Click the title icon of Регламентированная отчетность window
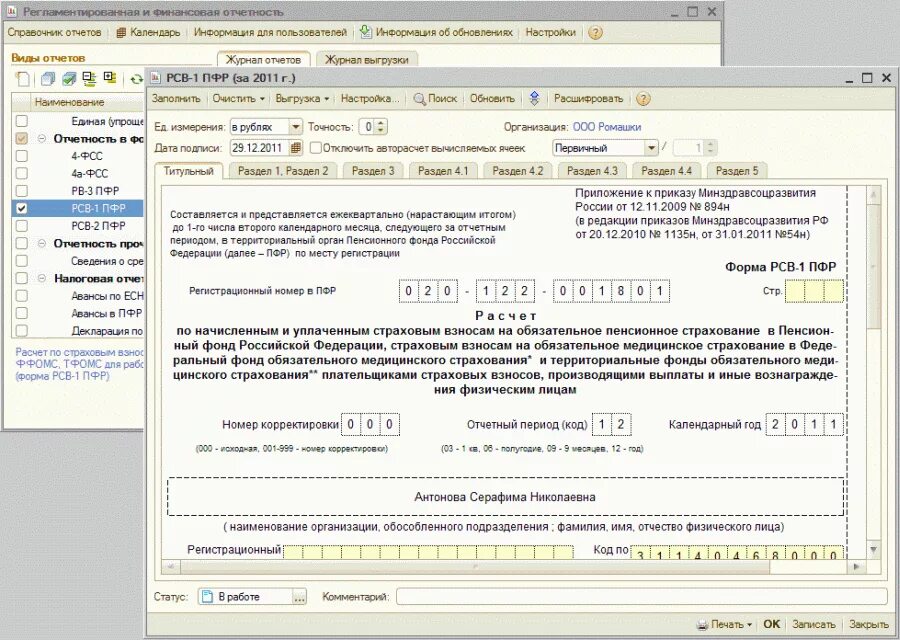Screen dimensions: 900x640 point(13,12)
